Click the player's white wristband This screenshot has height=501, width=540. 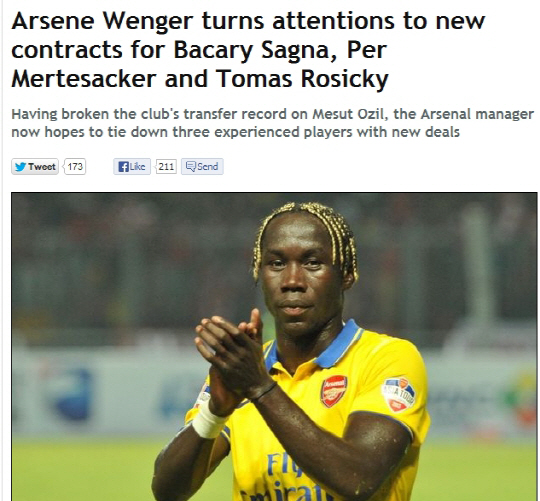coord(207,420)
